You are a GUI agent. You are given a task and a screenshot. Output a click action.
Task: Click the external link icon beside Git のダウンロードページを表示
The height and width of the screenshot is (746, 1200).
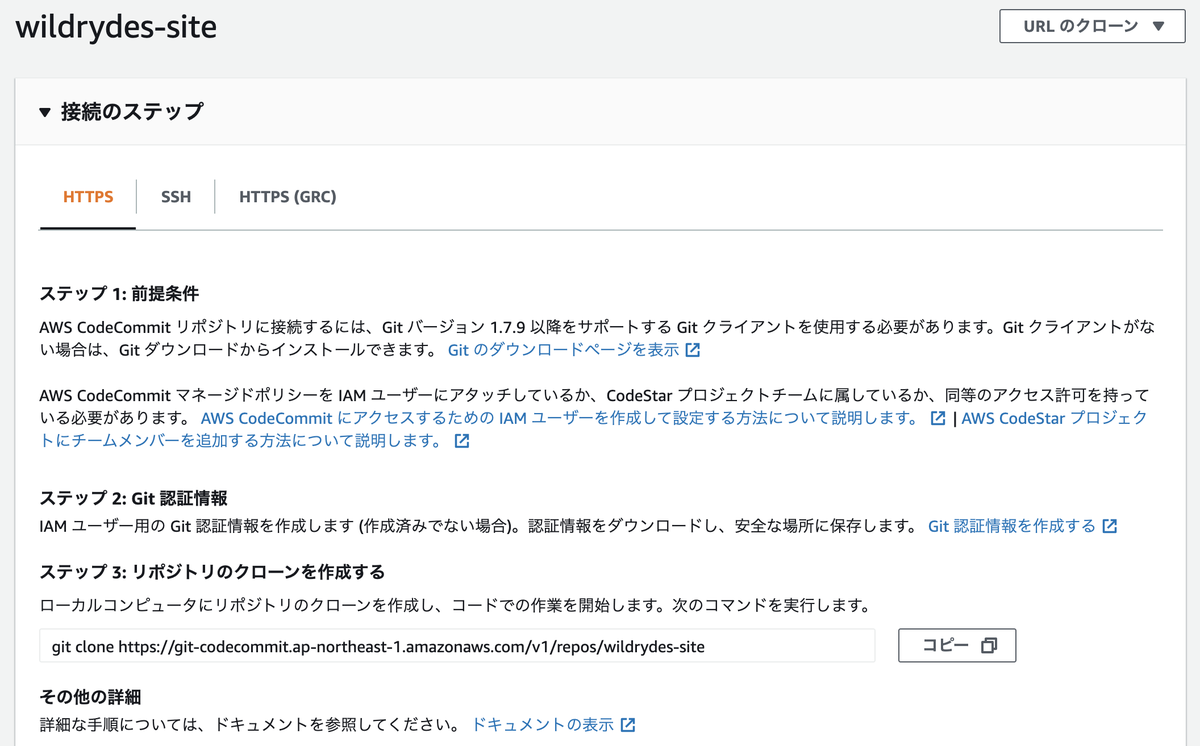694,350
